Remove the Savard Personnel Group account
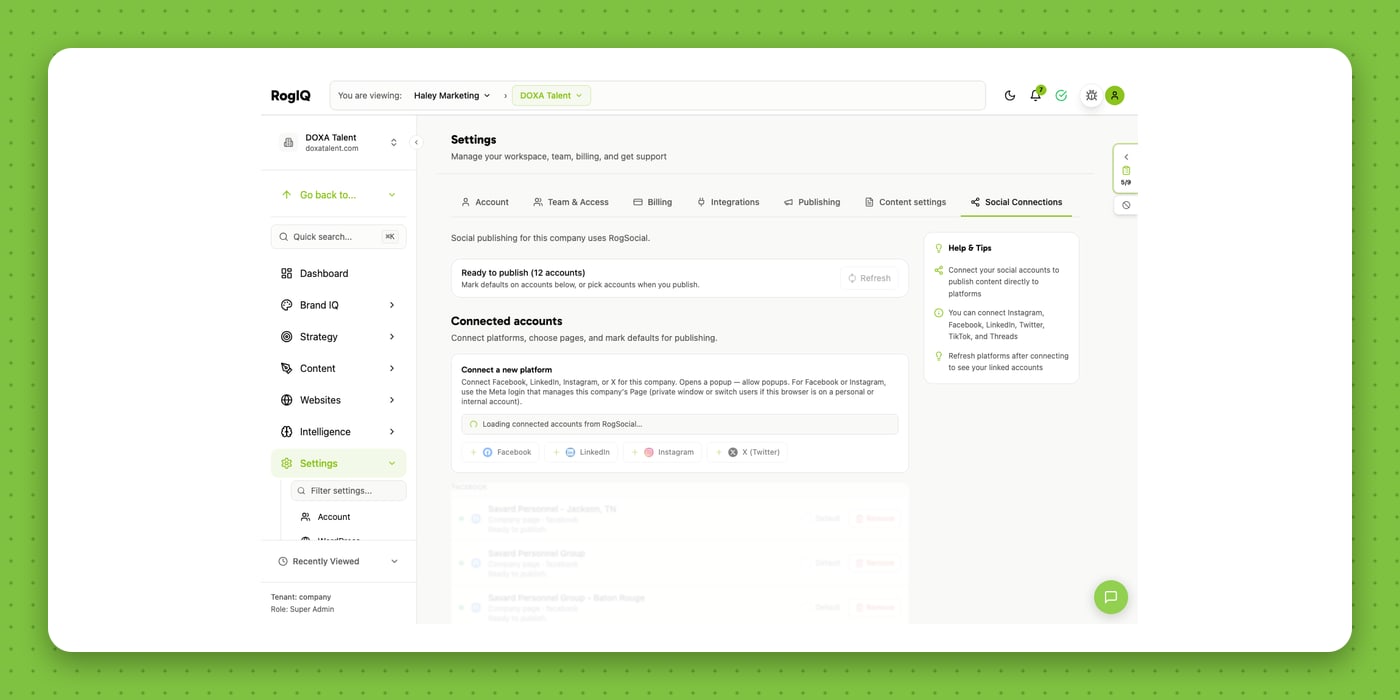Image resolution: width=1400 pixels, height=700 pixels. pos(874,563)
